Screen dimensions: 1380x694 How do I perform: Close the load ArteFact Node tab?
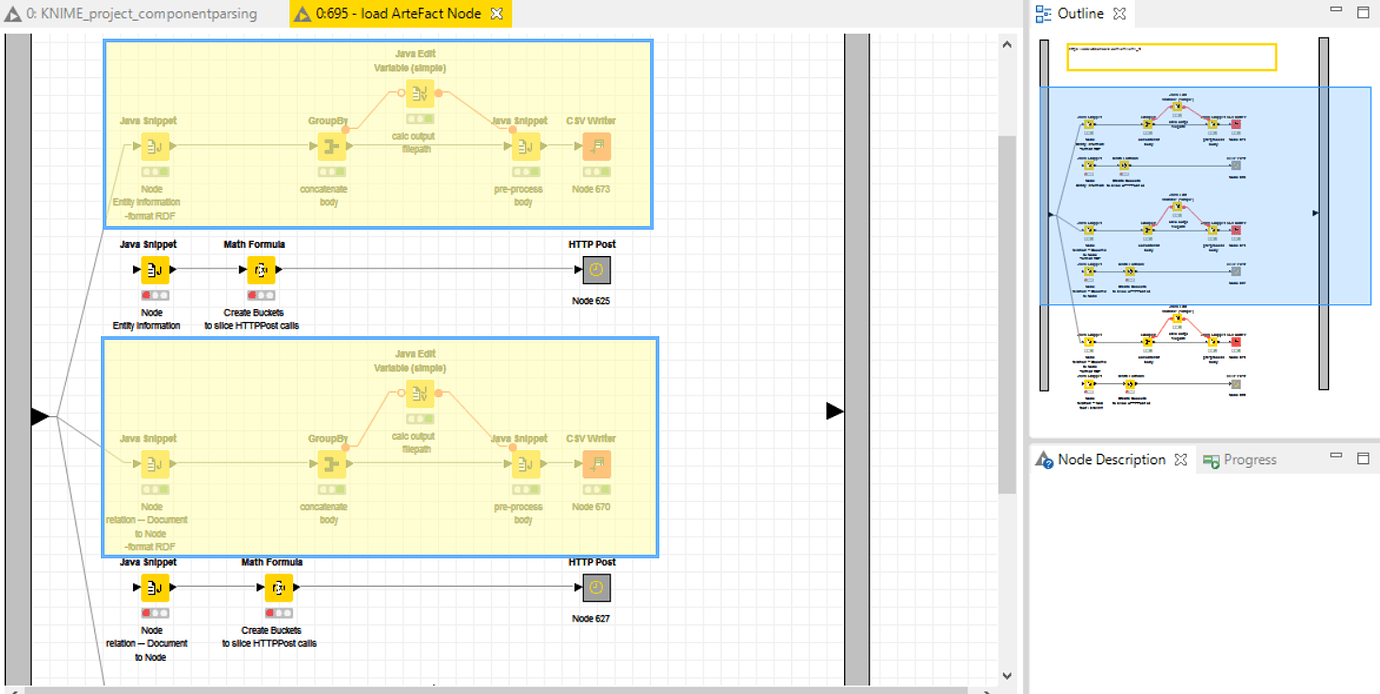click(x=497, y=14)
